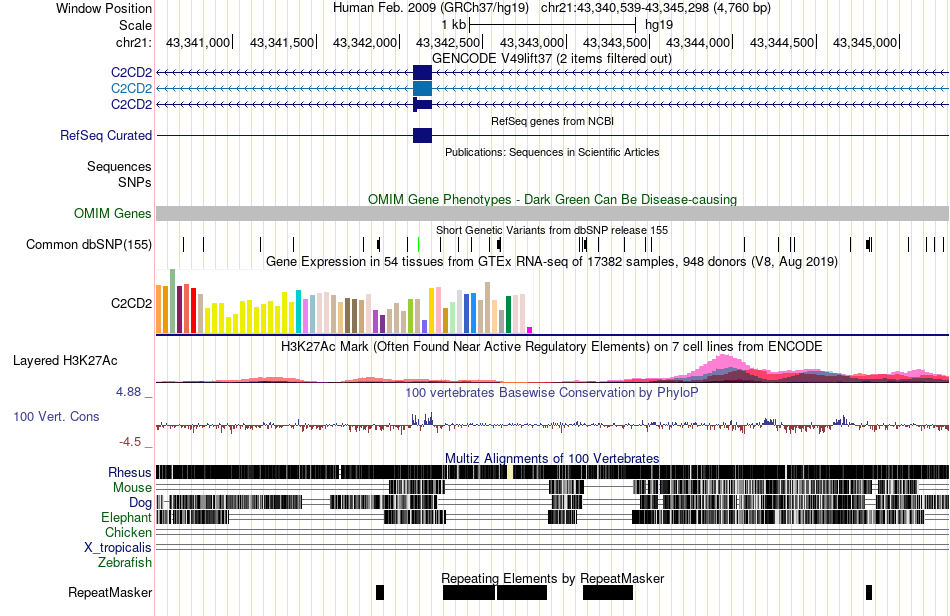This screenshot has width=950, height=616.
Task: Click the tallest sage-green GTEx expression bar
Action: (173, 301)
